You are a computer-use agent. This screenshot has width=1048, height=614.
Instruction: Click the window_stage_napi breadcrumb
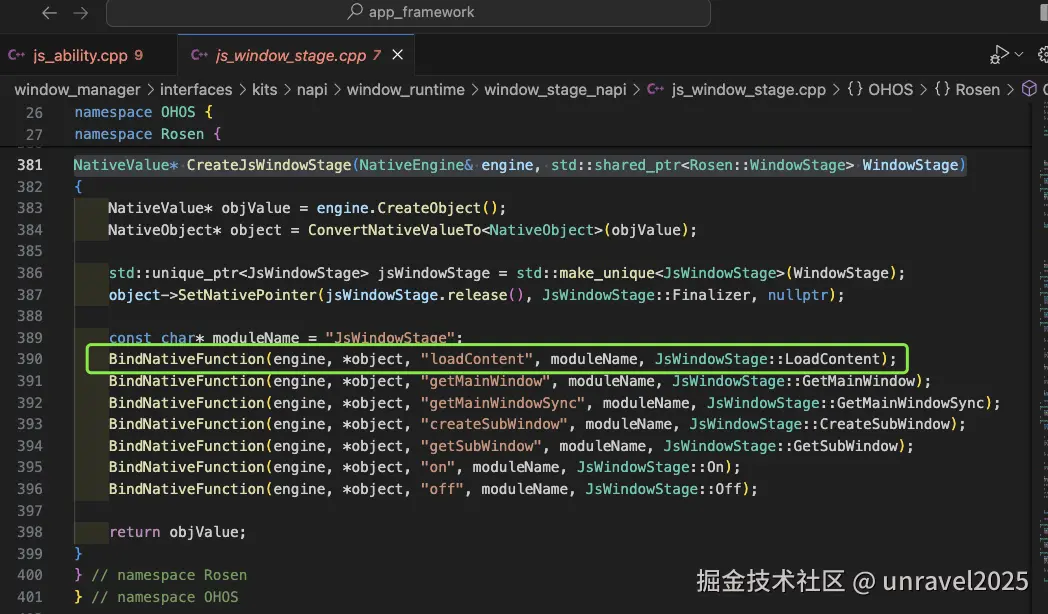(x=555, y=90)
